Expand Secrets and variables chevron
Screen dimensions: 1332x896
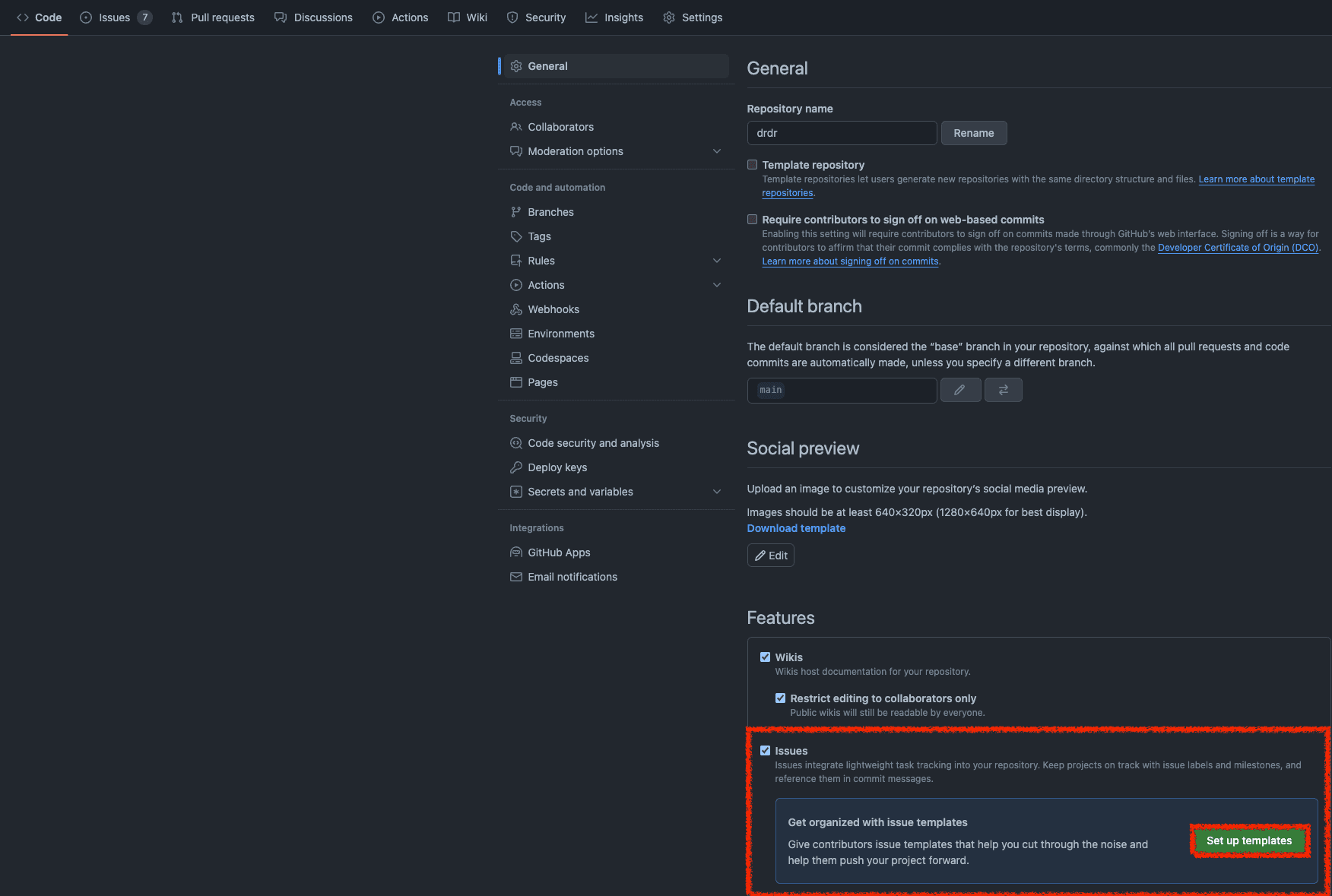(x=717, y=492)
